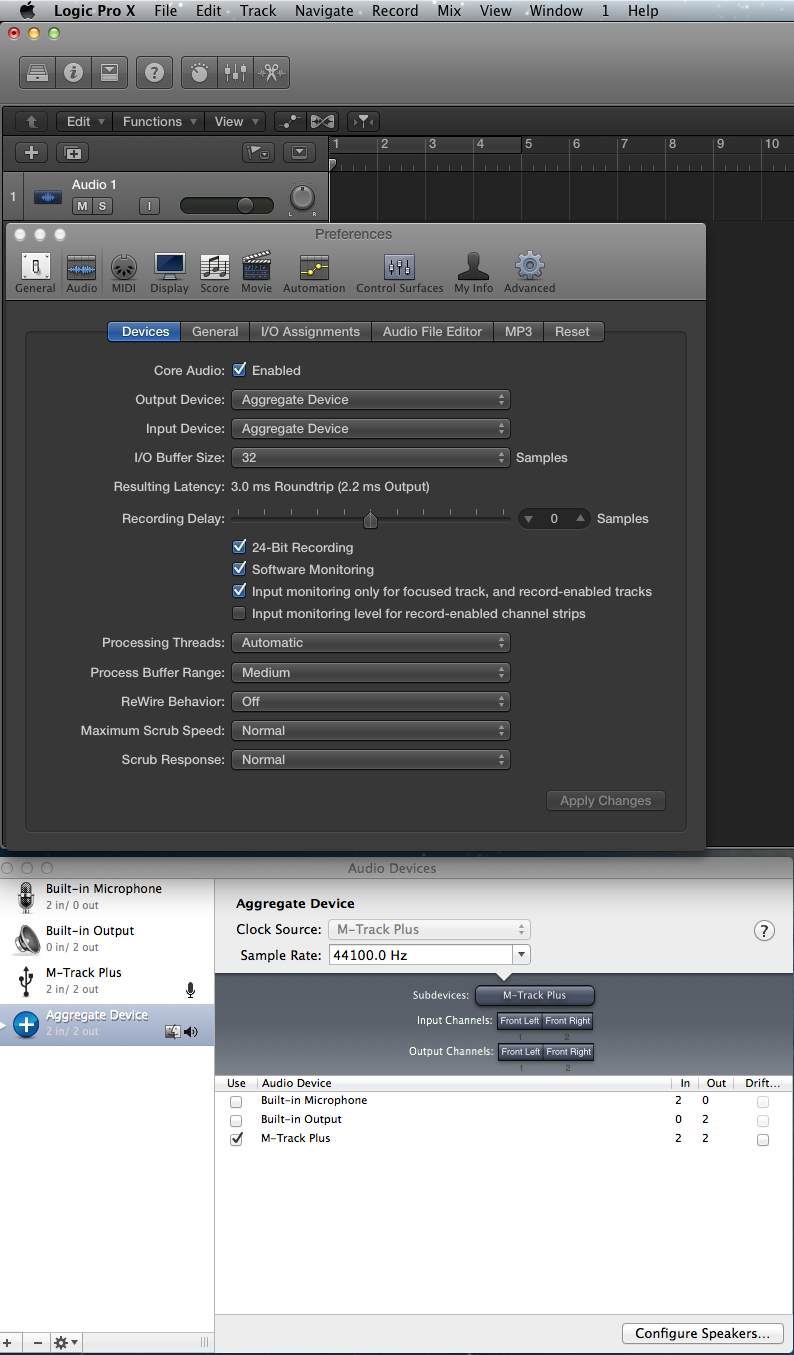The image size is (794, 1355).
Task: Check the Built-in Output Use checkbox
Action: tap(237, 1120)
